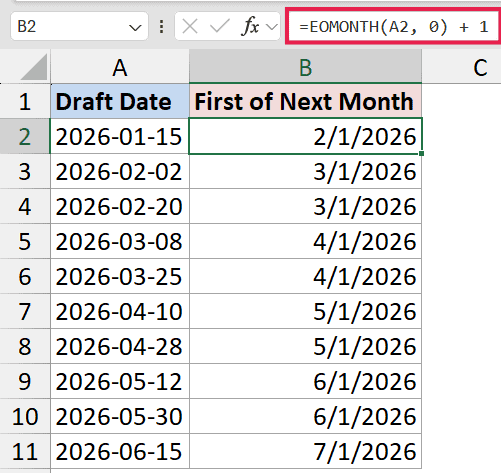Select cell B10 showing 6/1/2026
This screenshot has height=473, width=501.
tap(305, 416)
